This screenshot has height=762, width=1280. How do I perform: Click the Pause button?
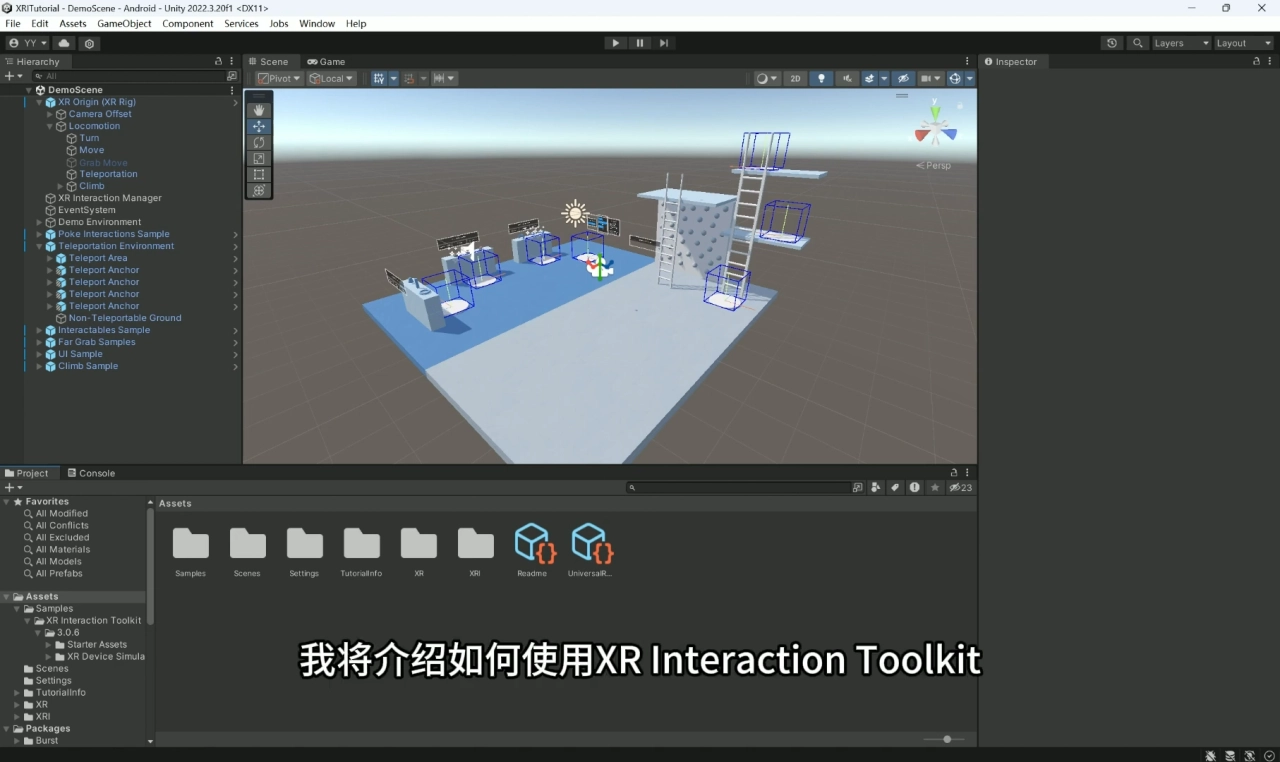[x=640, y=43]
